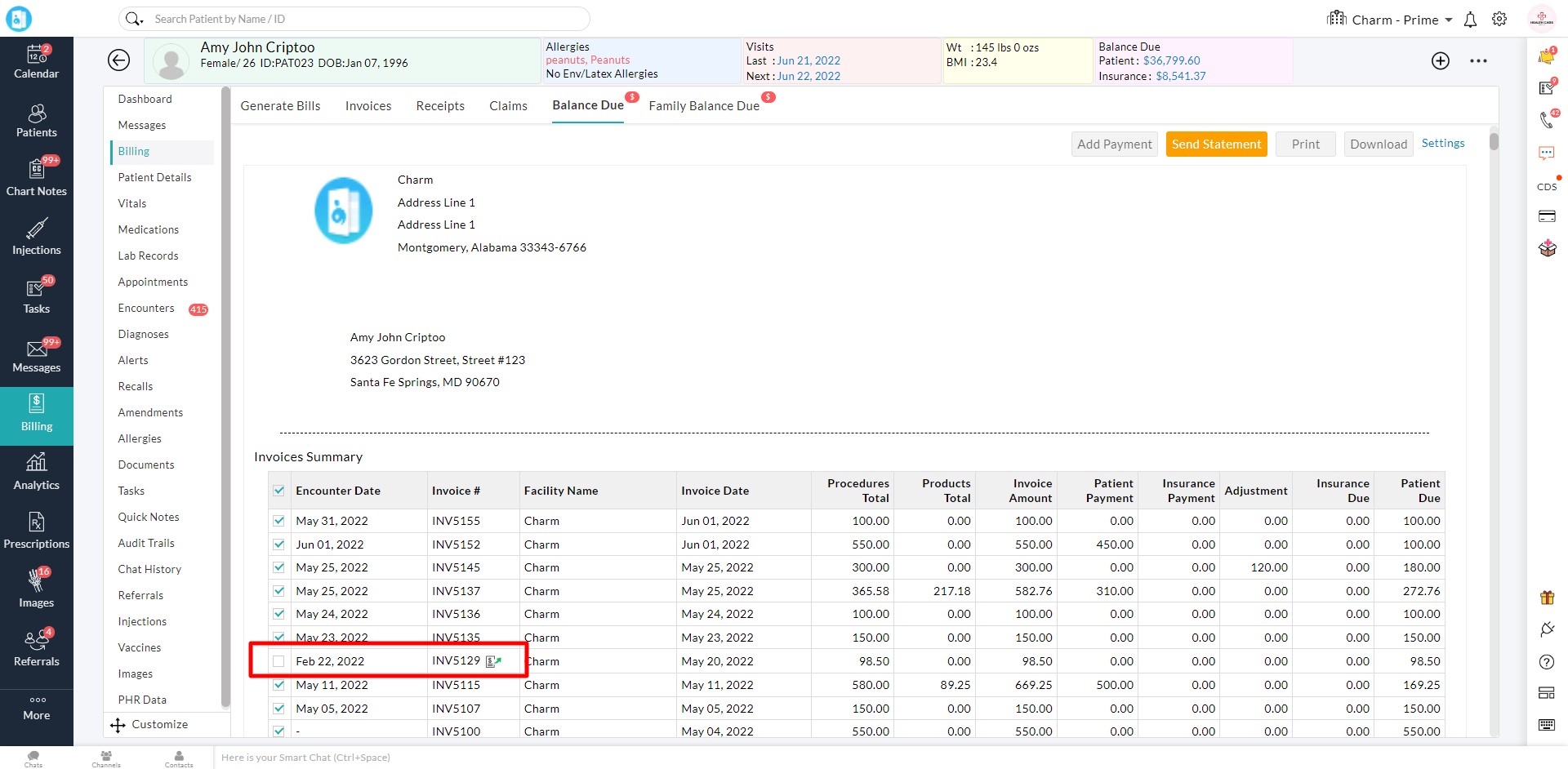The height and width of the screenshot is (769, 1568).
Task: Click the back arrow beside patient banner
Action: [x=118, y=60]
